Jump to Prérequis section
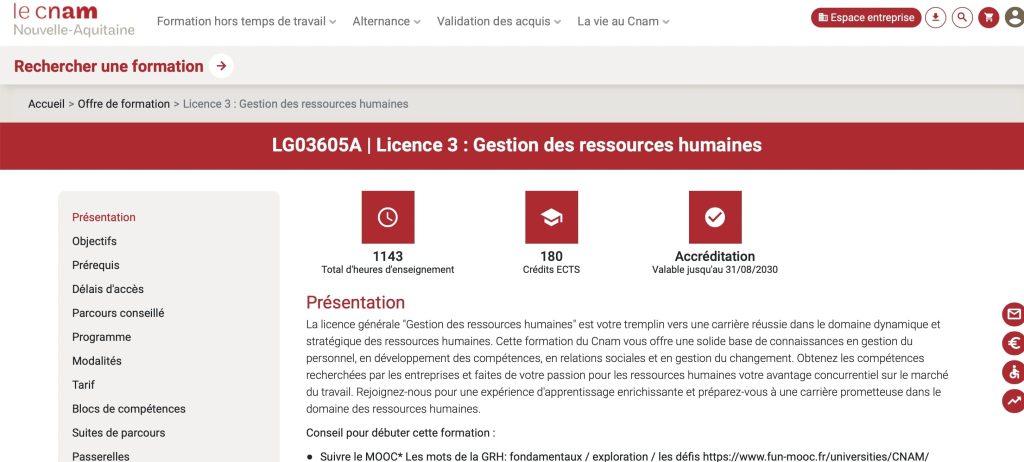The height and width of the screenshot is (462, 1024). tap(95, 265)
